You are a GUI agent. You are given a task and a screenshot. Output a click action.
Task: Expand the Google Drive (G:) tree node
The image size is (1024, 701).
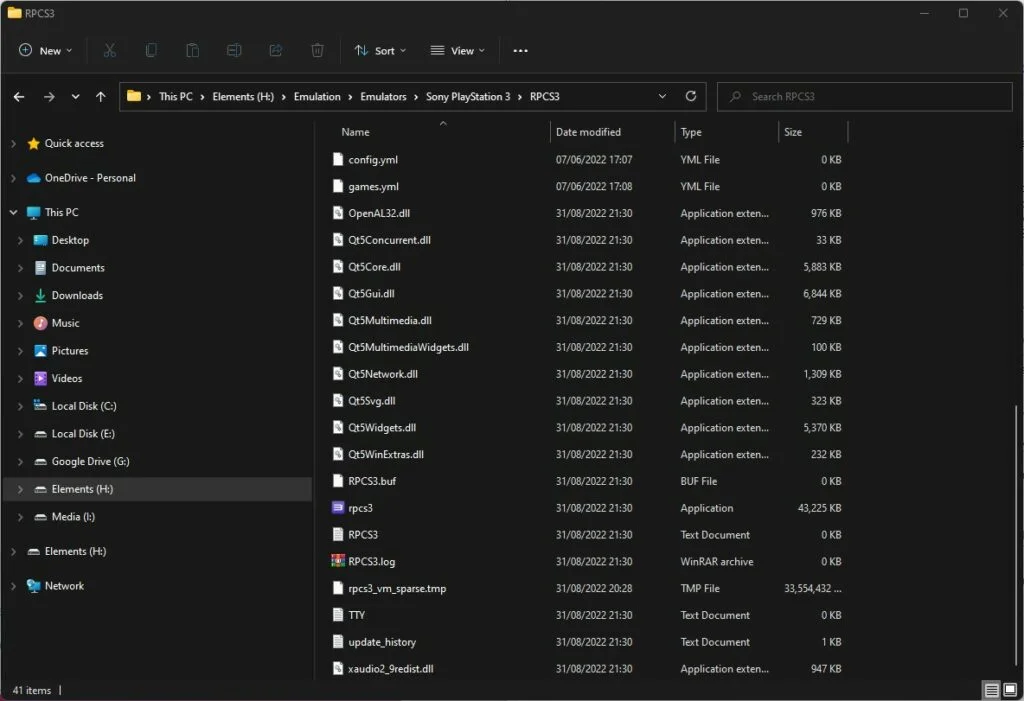(20, 461)
